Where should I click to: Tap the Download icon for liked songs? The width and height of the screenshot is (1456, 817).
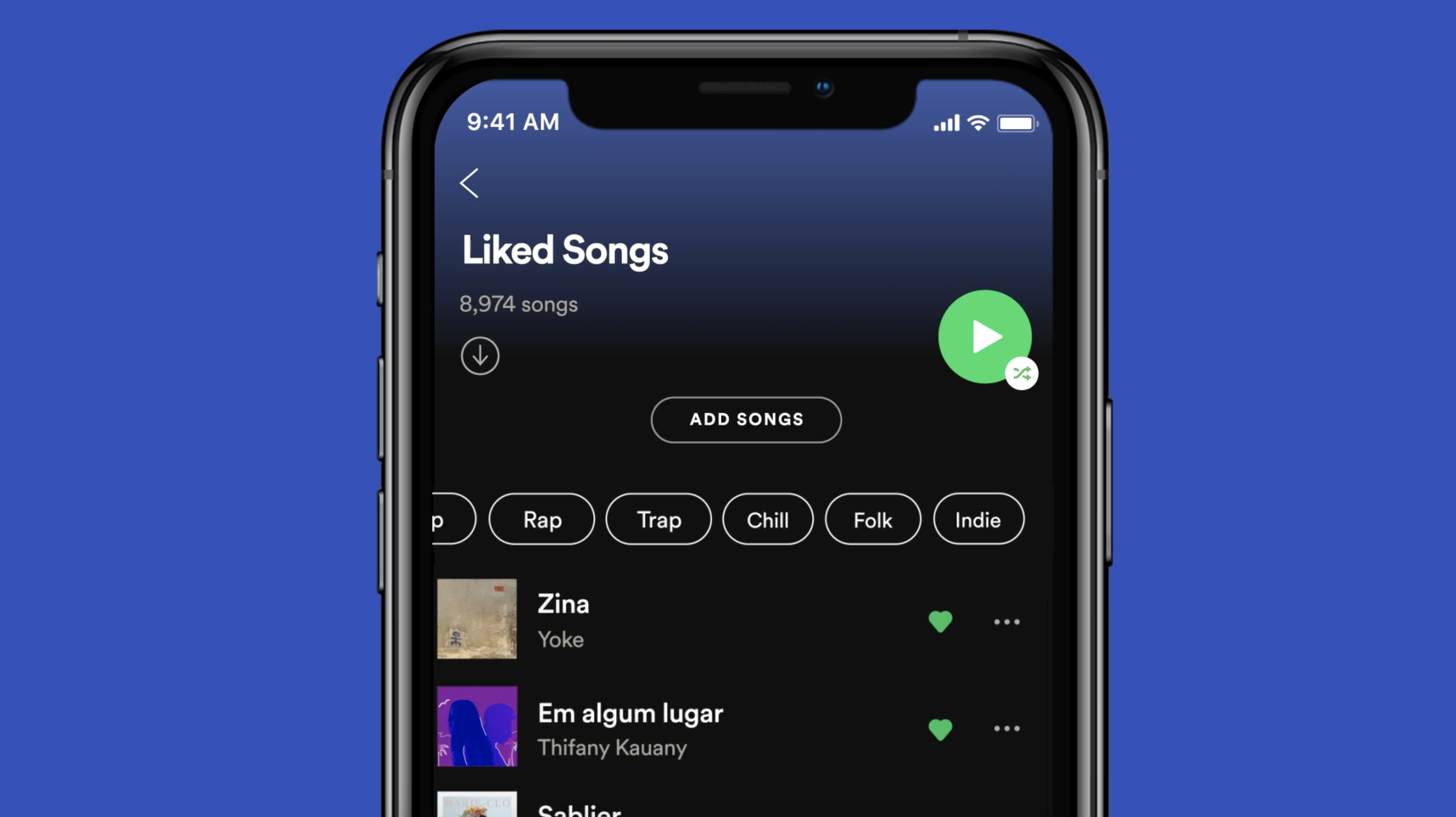(480, 355)
